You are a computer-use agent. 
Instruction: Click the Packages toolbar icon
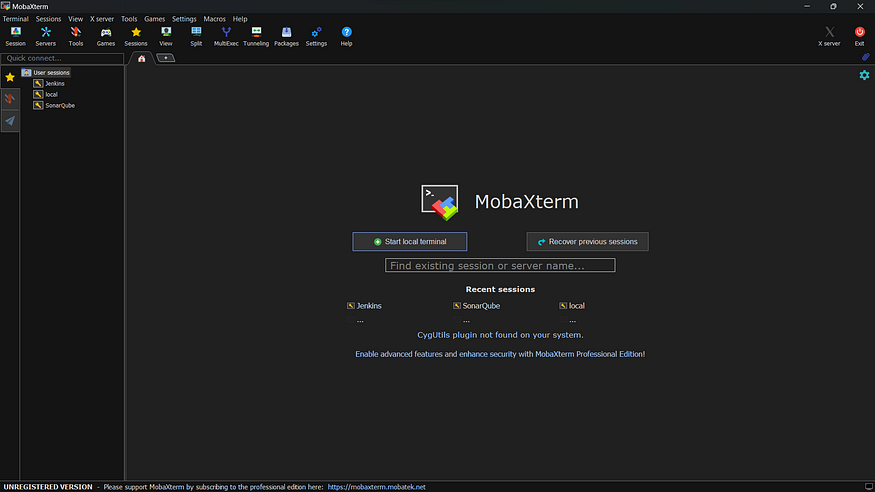pos(286,36)
